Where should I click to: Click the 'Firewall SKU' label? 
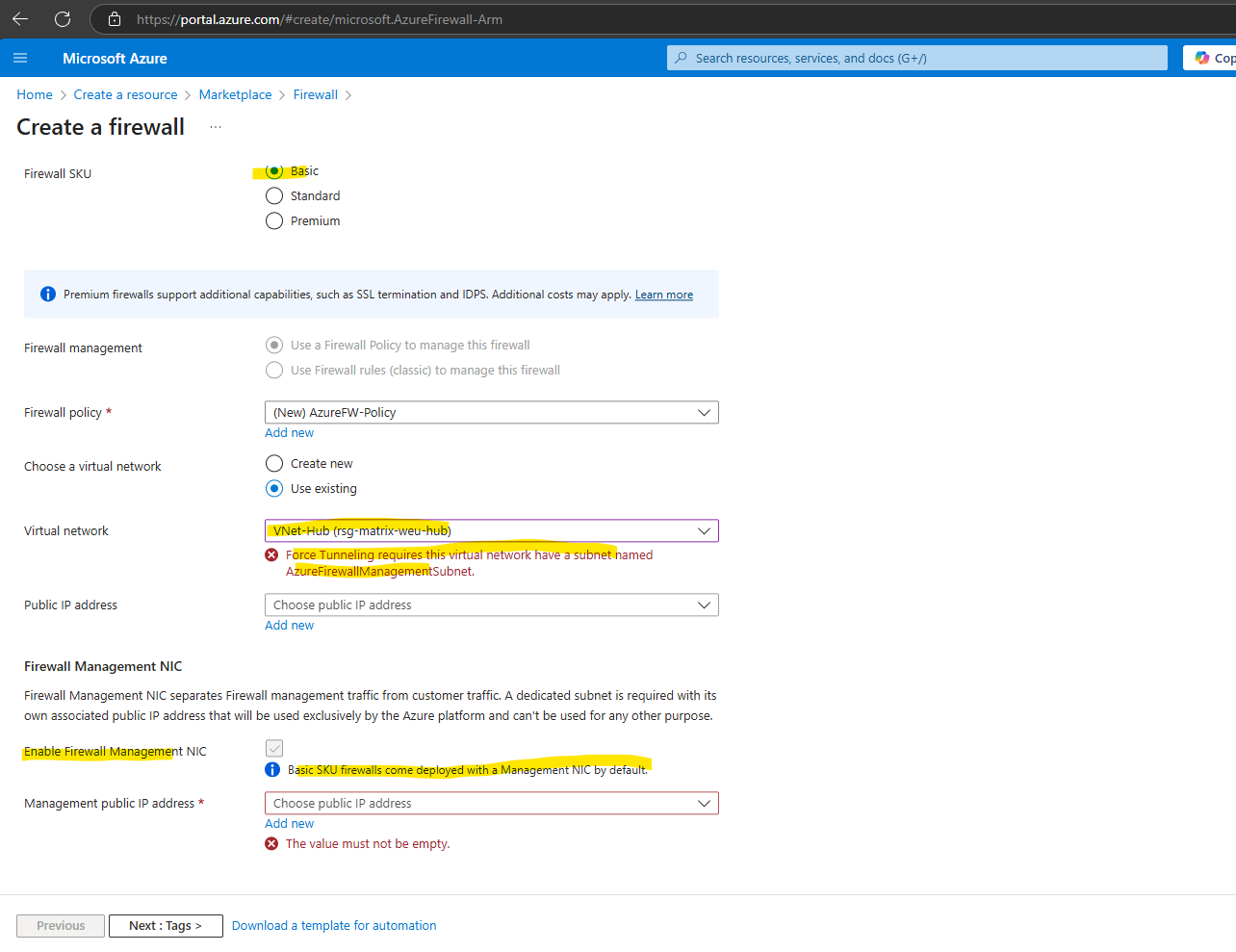[x=58, y=173]
